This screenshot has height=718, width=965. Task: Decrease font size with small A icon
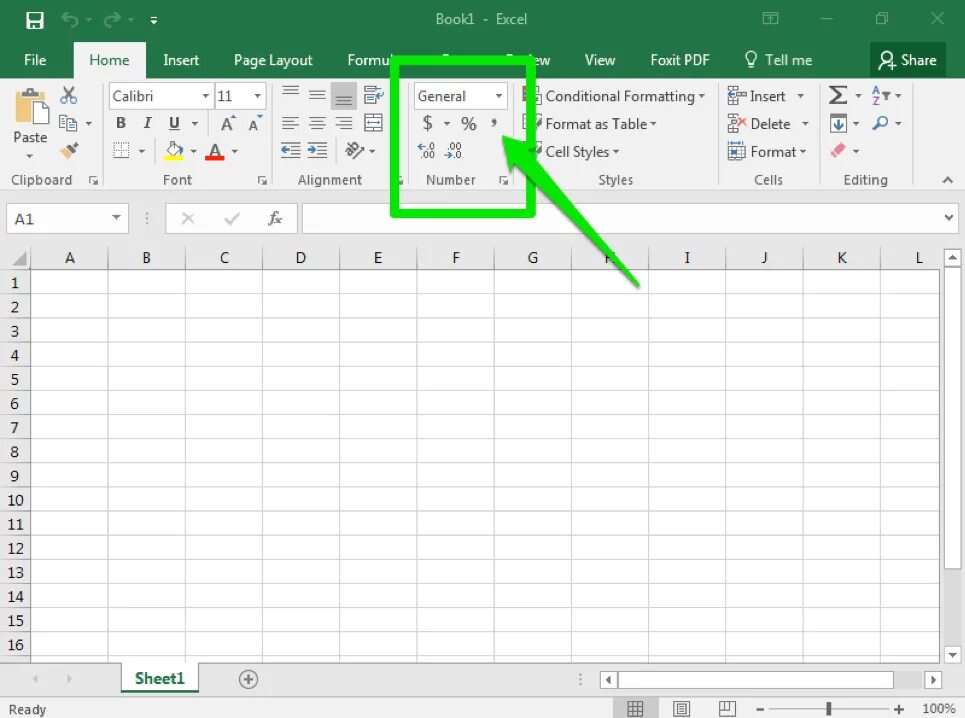click(x=254, y=123)
